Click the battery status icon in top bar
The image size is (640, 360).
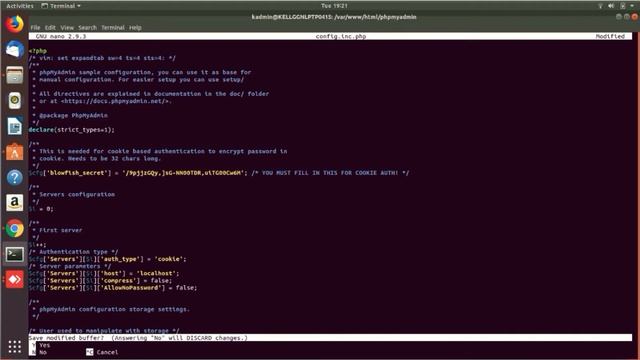coord(622,6)
